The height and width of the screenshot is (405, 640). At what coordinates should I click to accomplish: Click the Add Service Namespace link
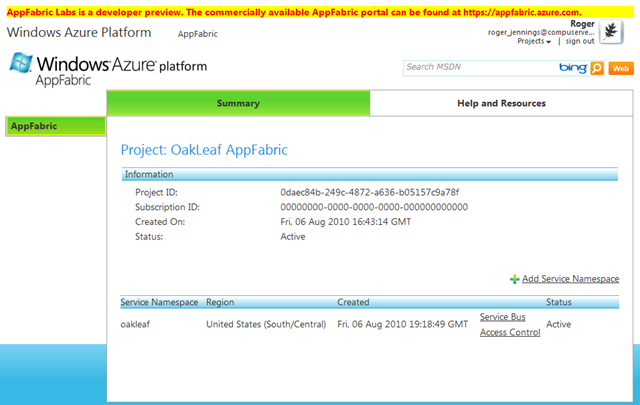[570, 279]
